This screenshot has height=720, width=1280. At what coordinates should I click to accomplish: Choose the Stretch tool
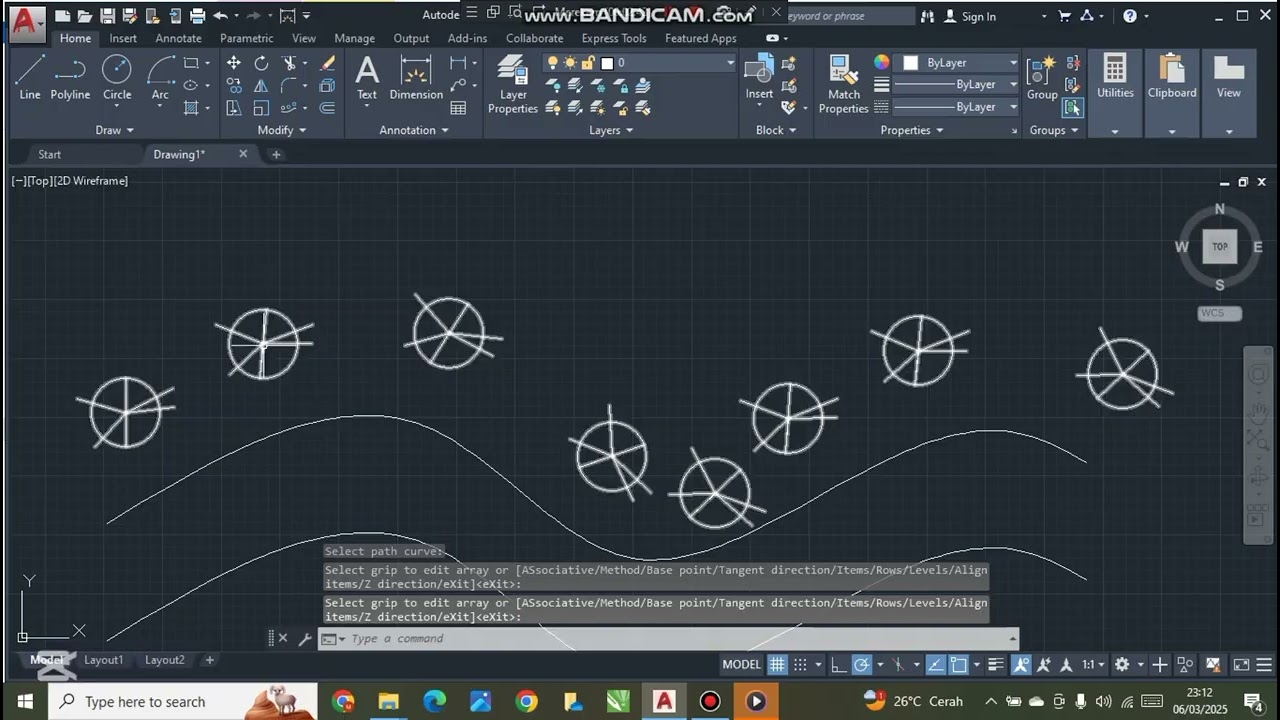233,108
